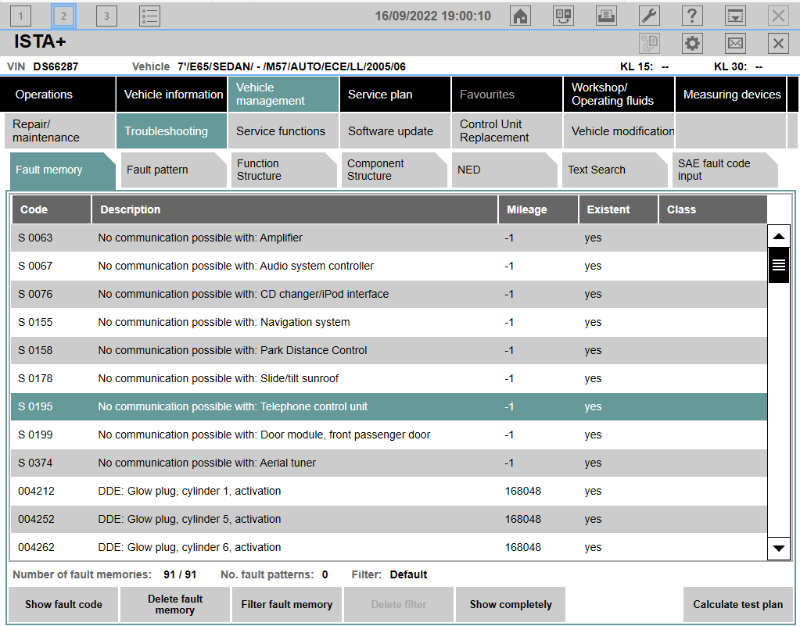
Task: Select Repair/maintenance submenu
Action: pos(60,131)
